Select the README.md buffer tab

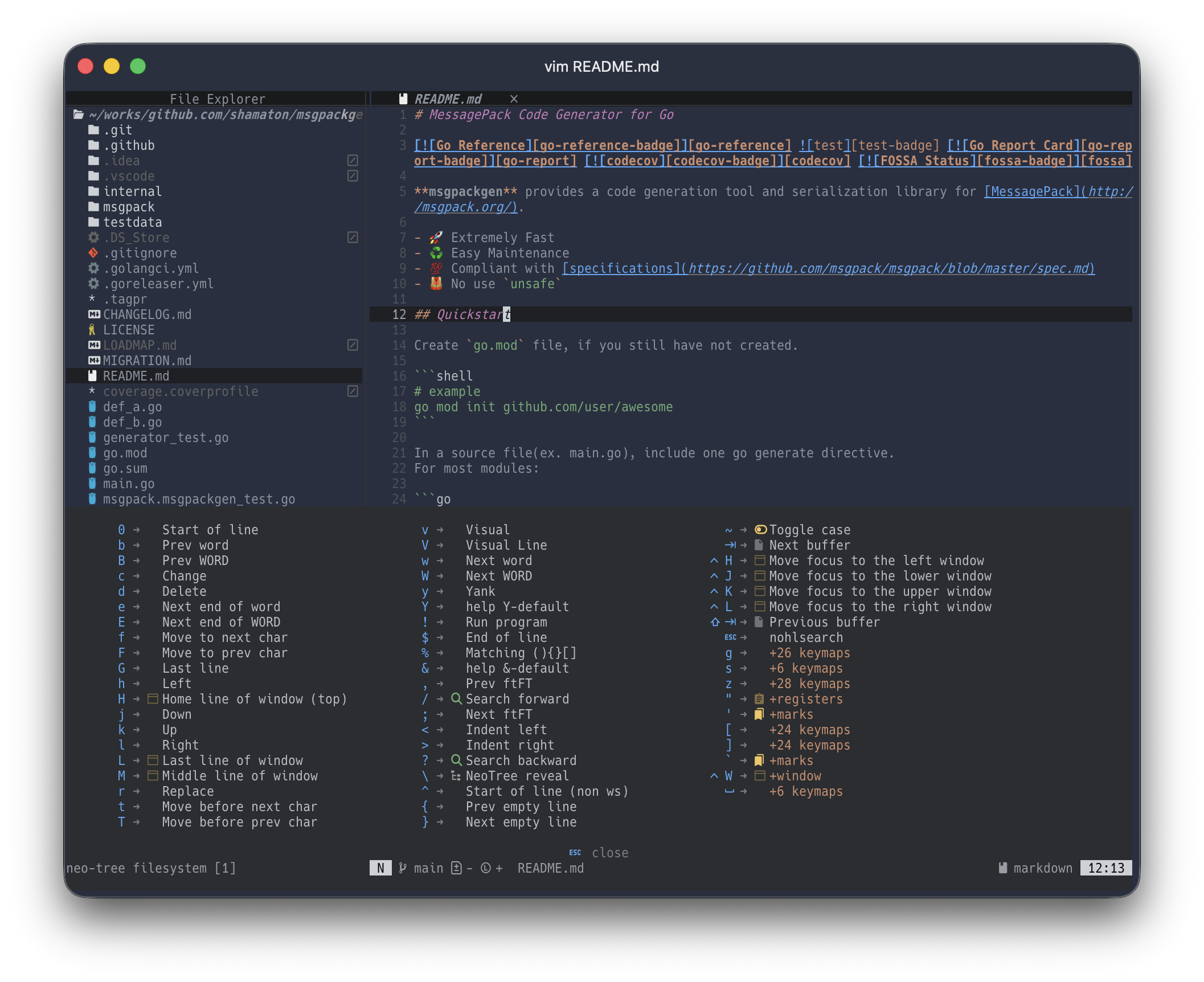pyautogui.click(x=448, y=99)
